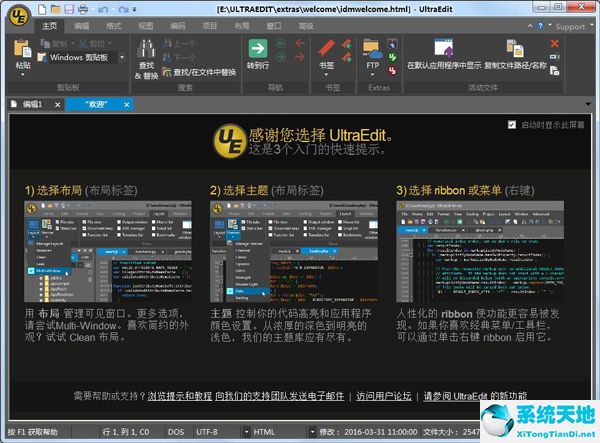The height and width of the screenshot is (443, 600).
Task: Create a new file from quick access toolbar
Action: [x=42, y=9]
